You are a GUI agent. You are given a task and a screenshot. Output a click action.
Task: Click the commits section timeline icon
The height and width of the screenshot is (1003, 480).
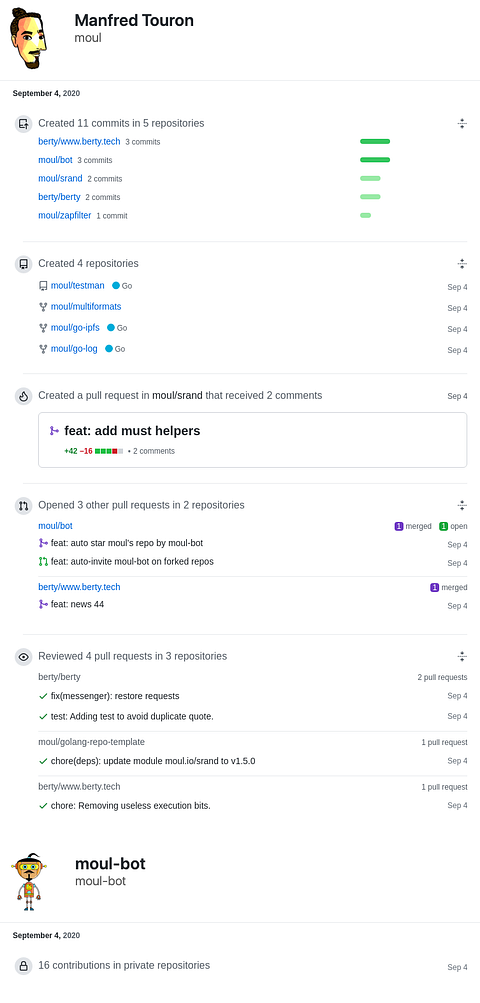pyautogui.click(x=24, y=123)
